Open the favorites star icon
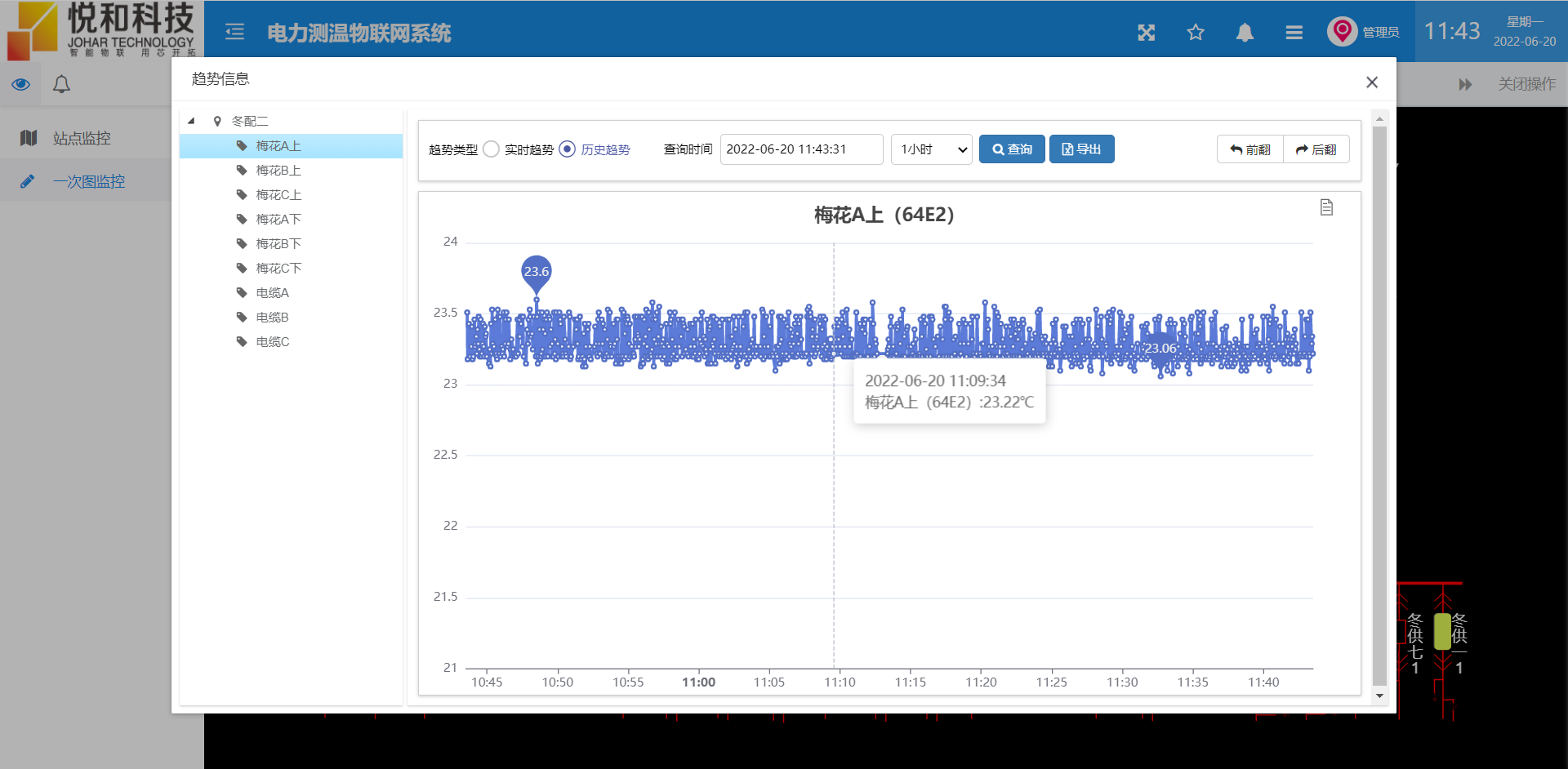The image size is (1568, 769). (1195, 33)
